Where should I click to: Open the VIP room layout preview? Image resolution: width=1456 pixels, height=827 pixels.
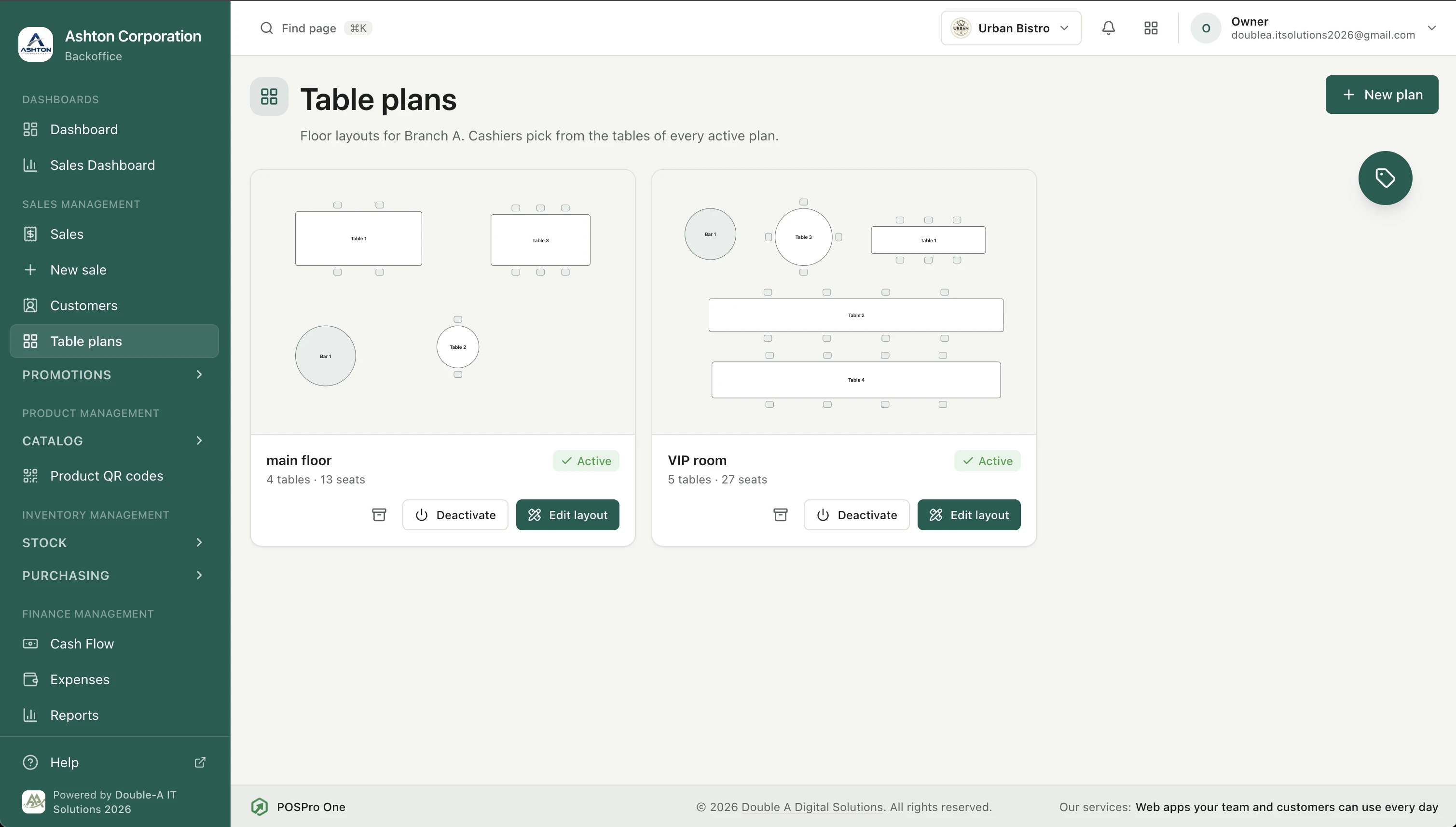coord(844,302)
